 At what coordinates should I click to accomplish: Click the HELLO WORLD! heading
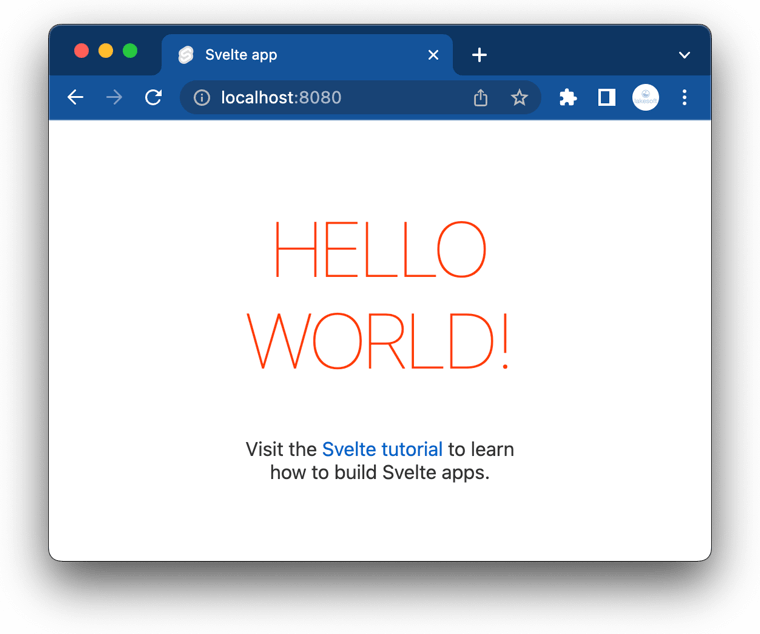click(379, 294)
